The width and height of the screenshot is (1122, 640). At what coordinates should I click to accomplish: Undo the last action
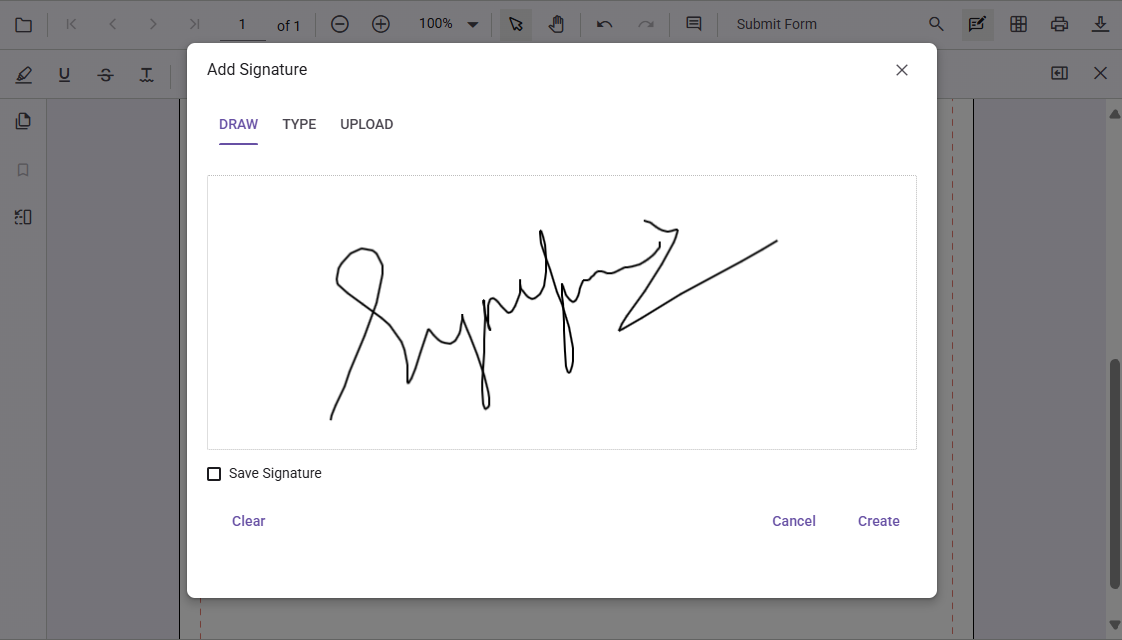click(604, 23)
